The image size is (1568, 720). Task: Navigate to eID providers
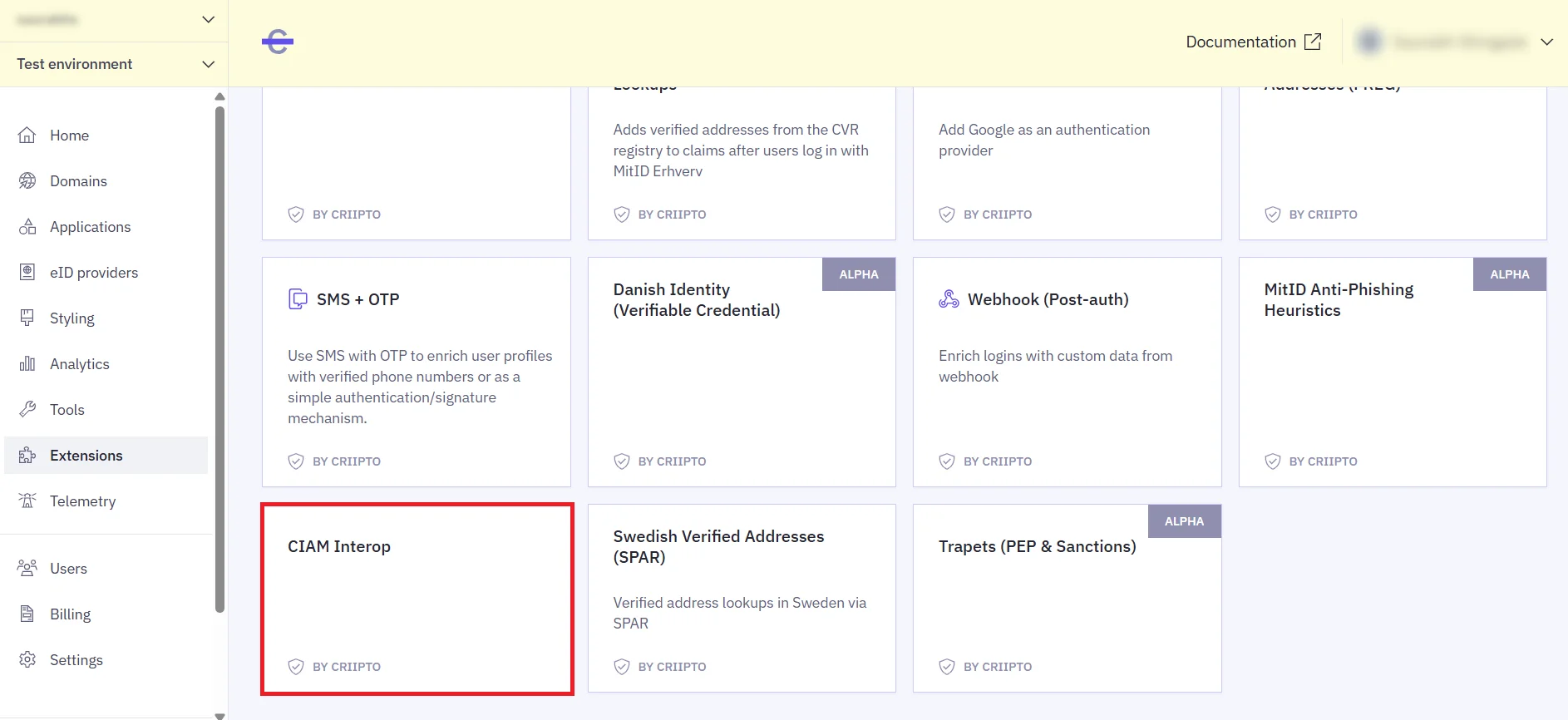(106, 273)
